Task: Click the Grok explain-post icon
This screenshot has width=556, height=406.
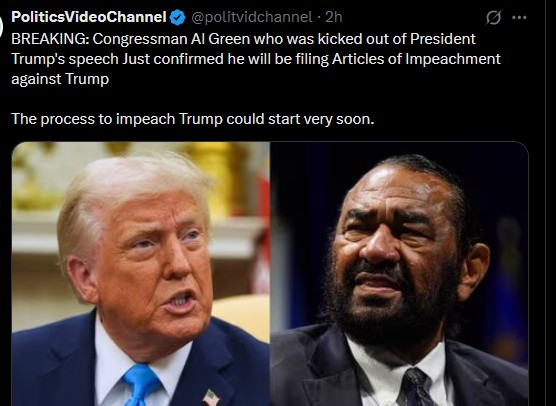Action: pyautogui.click(x=494, y=17)
